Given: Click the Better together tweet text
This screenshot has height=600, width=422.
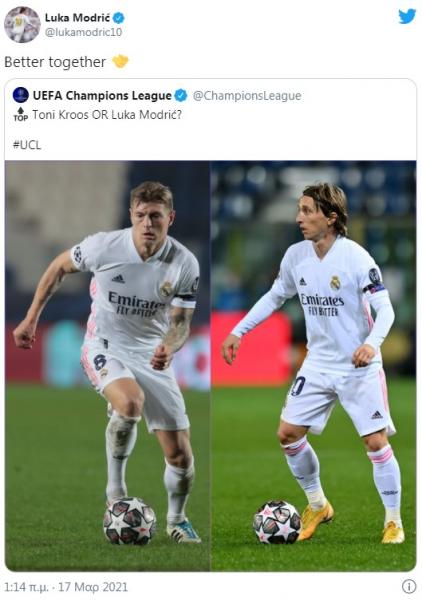Looking at the screenshot, I should [x=55, y=62].
